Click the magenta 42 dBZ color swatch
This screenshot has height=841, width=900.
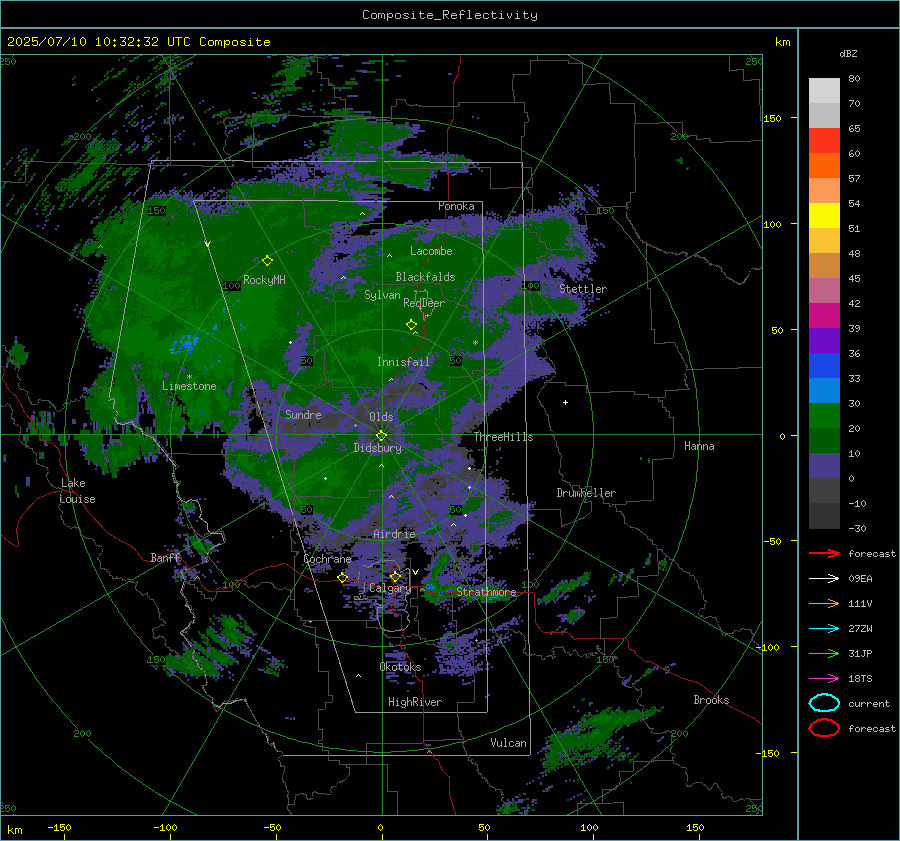[x=824, y=315]
